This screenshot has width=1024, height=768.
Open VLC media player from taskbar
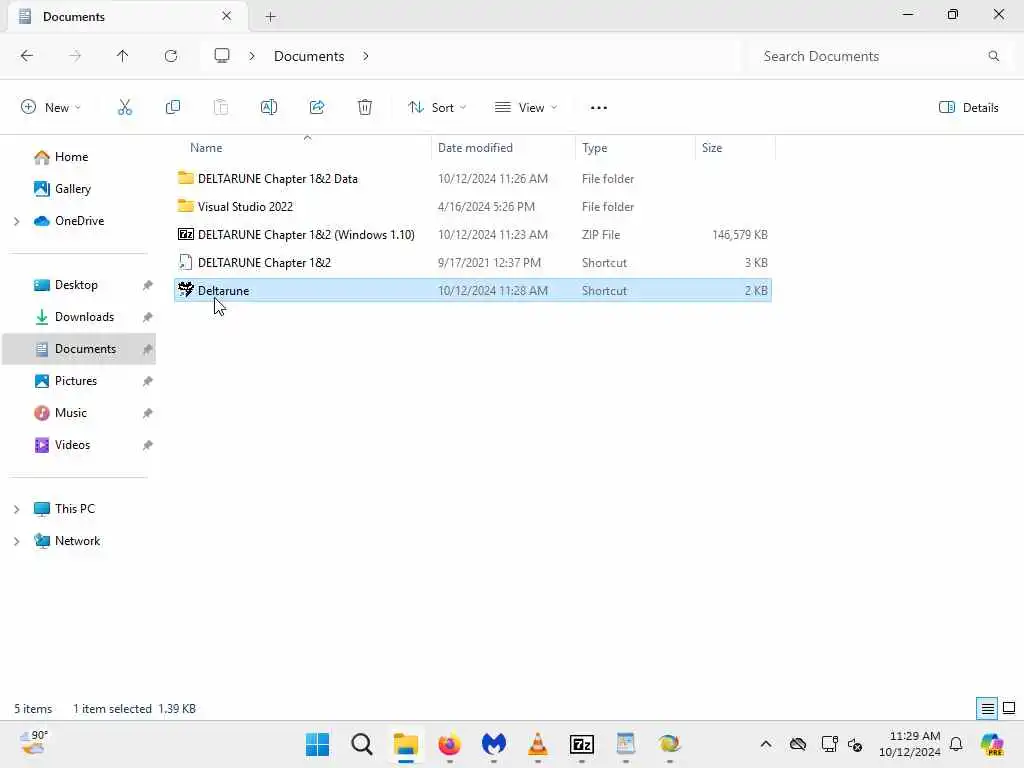(537, 744)
